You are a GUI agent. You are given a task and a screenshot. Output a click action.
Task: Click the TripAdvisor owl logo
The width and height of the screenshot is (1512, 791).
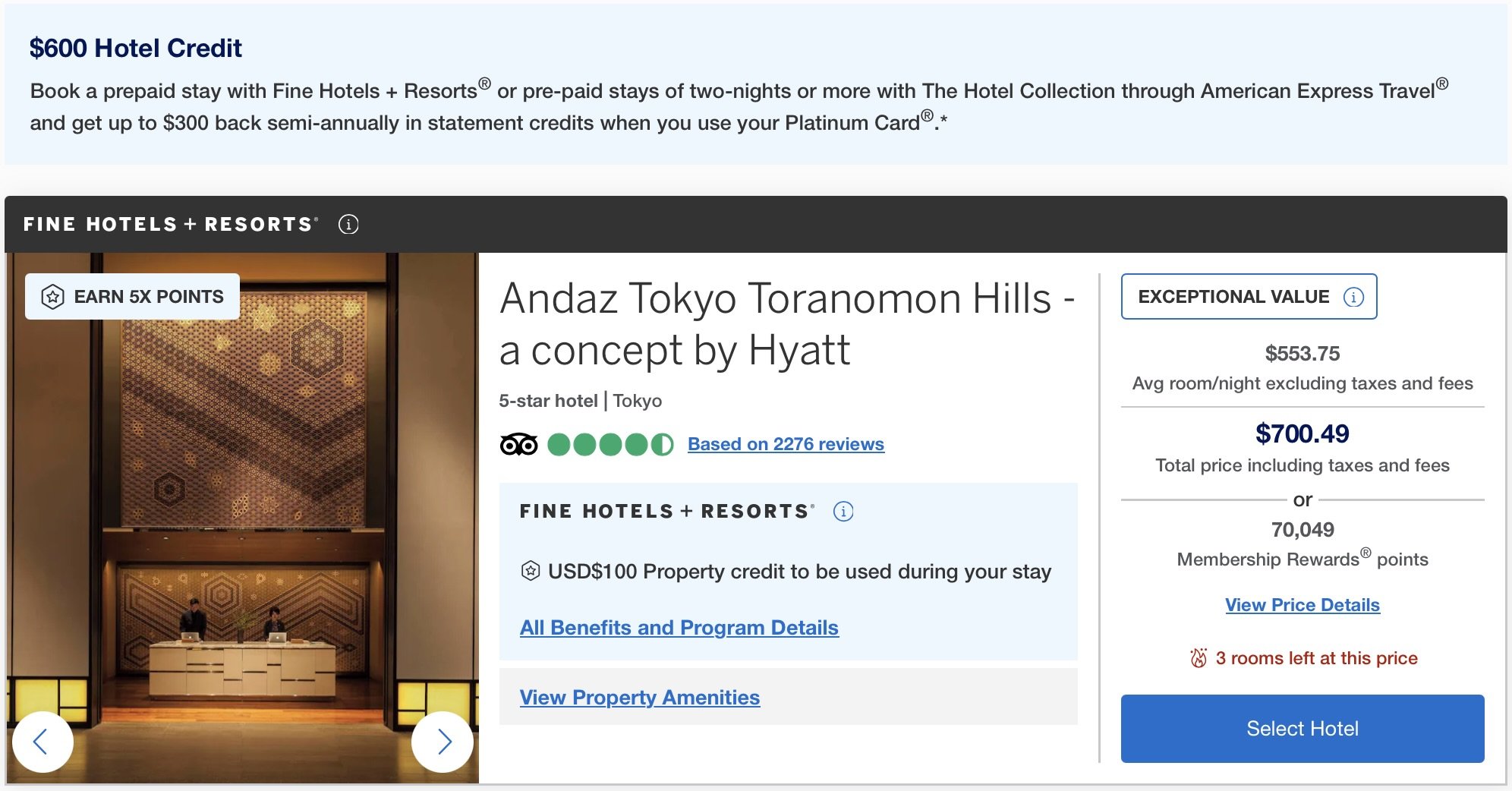pyautogui.click(x=519, y=444)
